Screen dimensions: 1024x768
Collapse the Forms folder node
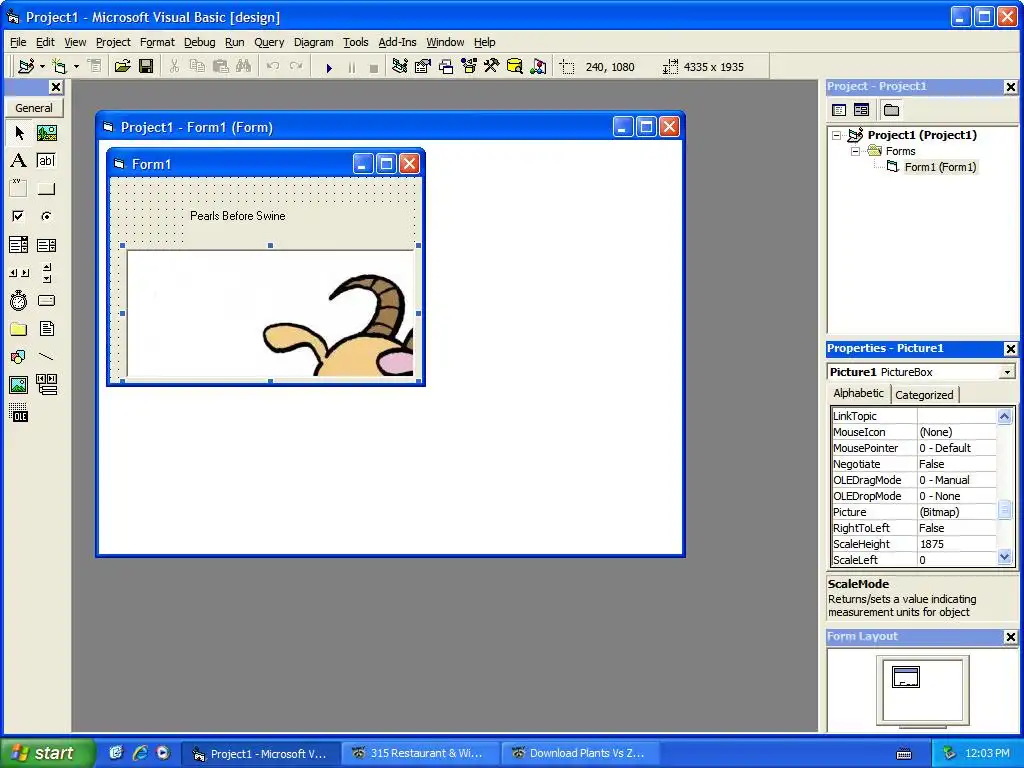pyautogui.click(x=855, y=152)
